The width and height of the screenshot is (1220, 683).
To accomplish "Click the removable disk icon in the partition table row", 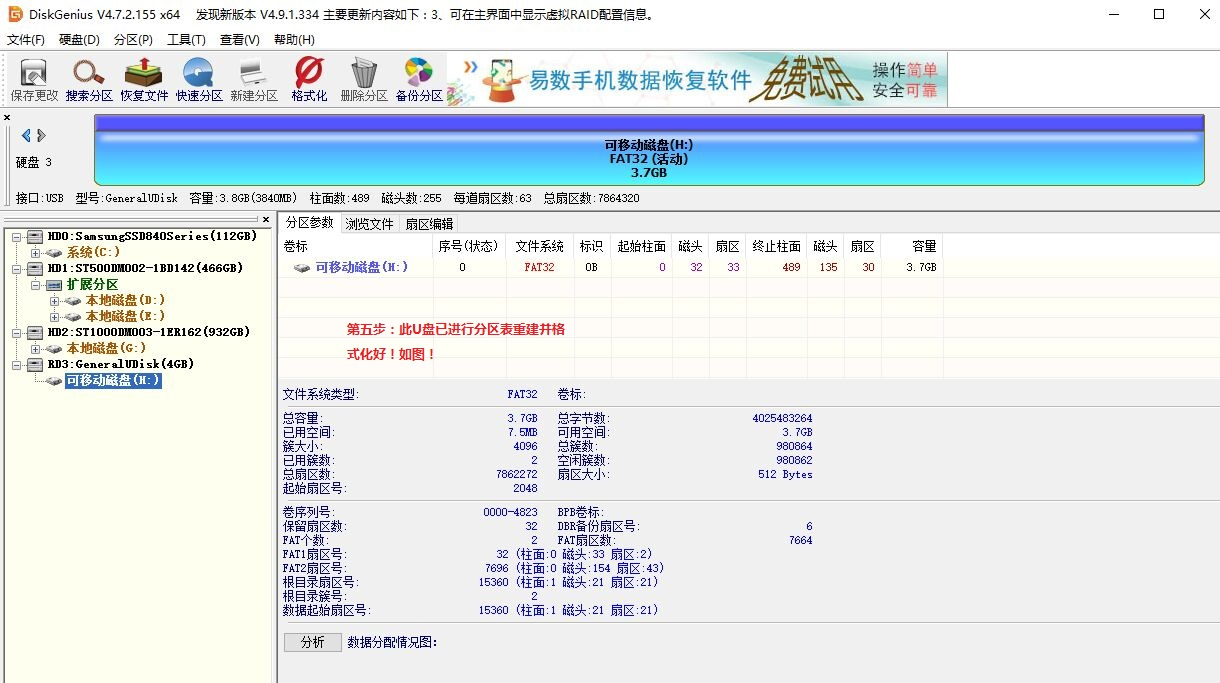I will [301, 267].
